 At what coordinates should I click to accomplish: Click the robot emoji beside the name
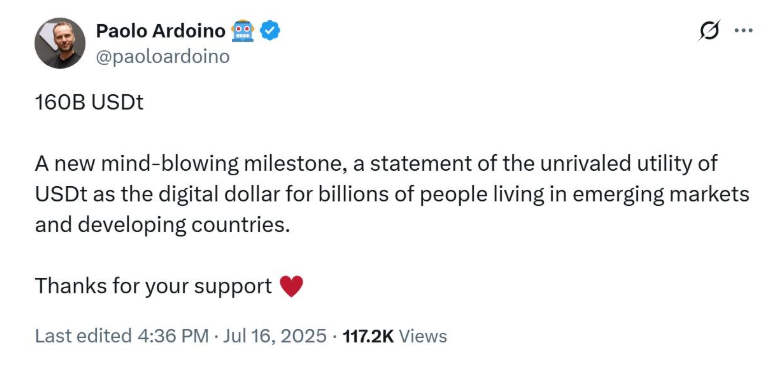243,31
